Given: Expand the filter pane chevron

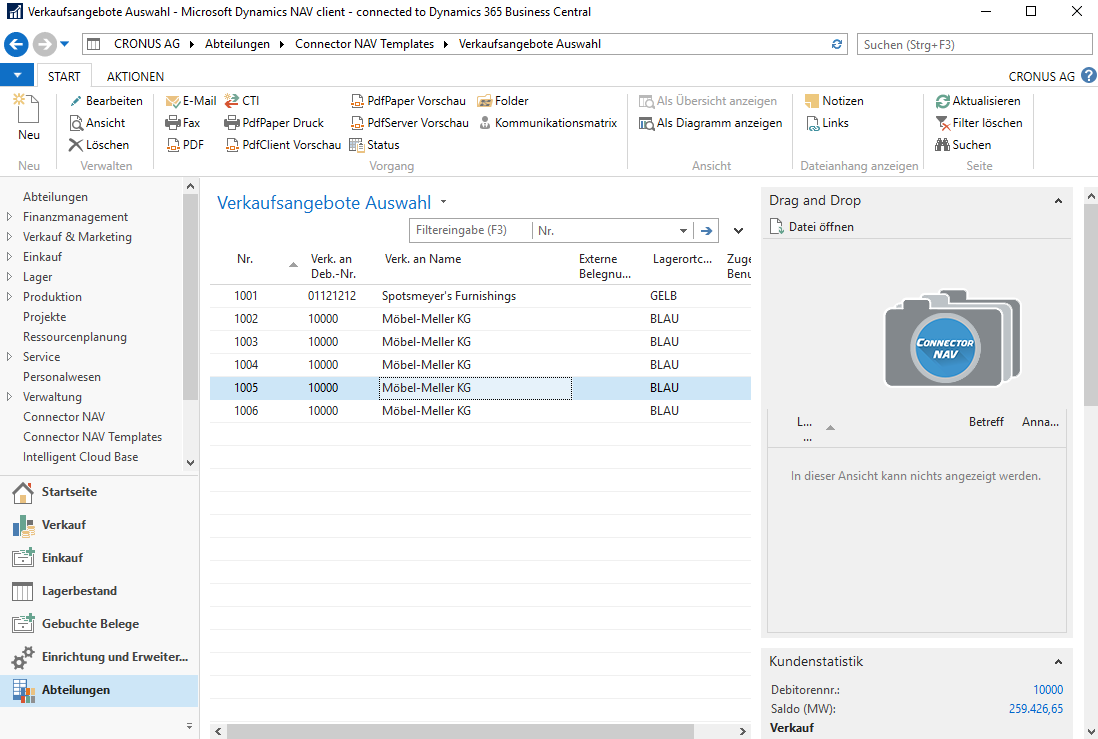Looking at the screenshot, I should click(x=738, y=230).
